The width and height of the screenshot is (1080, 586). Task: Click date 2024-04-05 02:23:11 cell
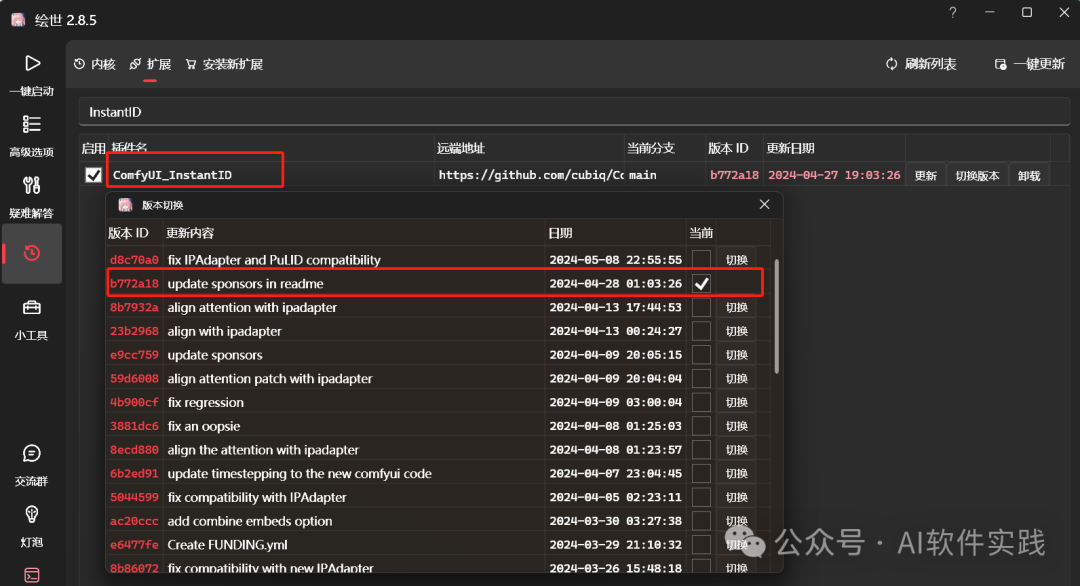click(x=616, y=497)
